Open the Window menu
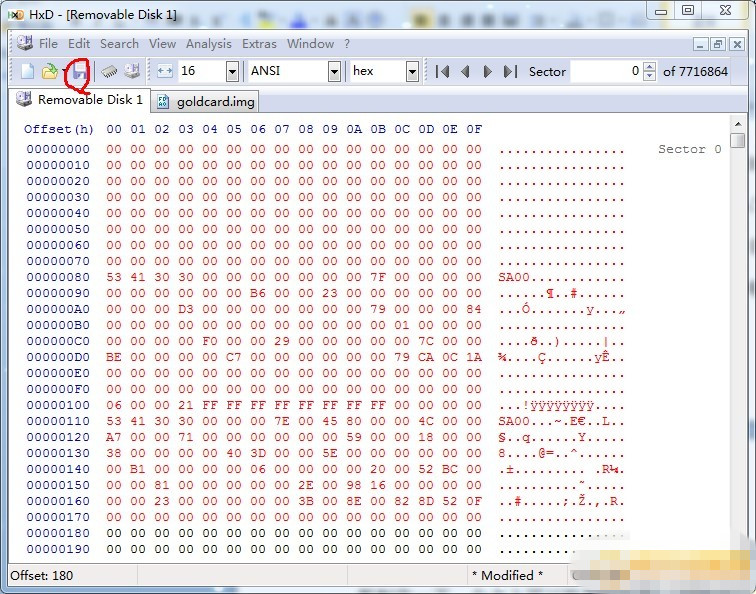Image resolution: width=756 pixels, height=594 pixels. (310, 44)
